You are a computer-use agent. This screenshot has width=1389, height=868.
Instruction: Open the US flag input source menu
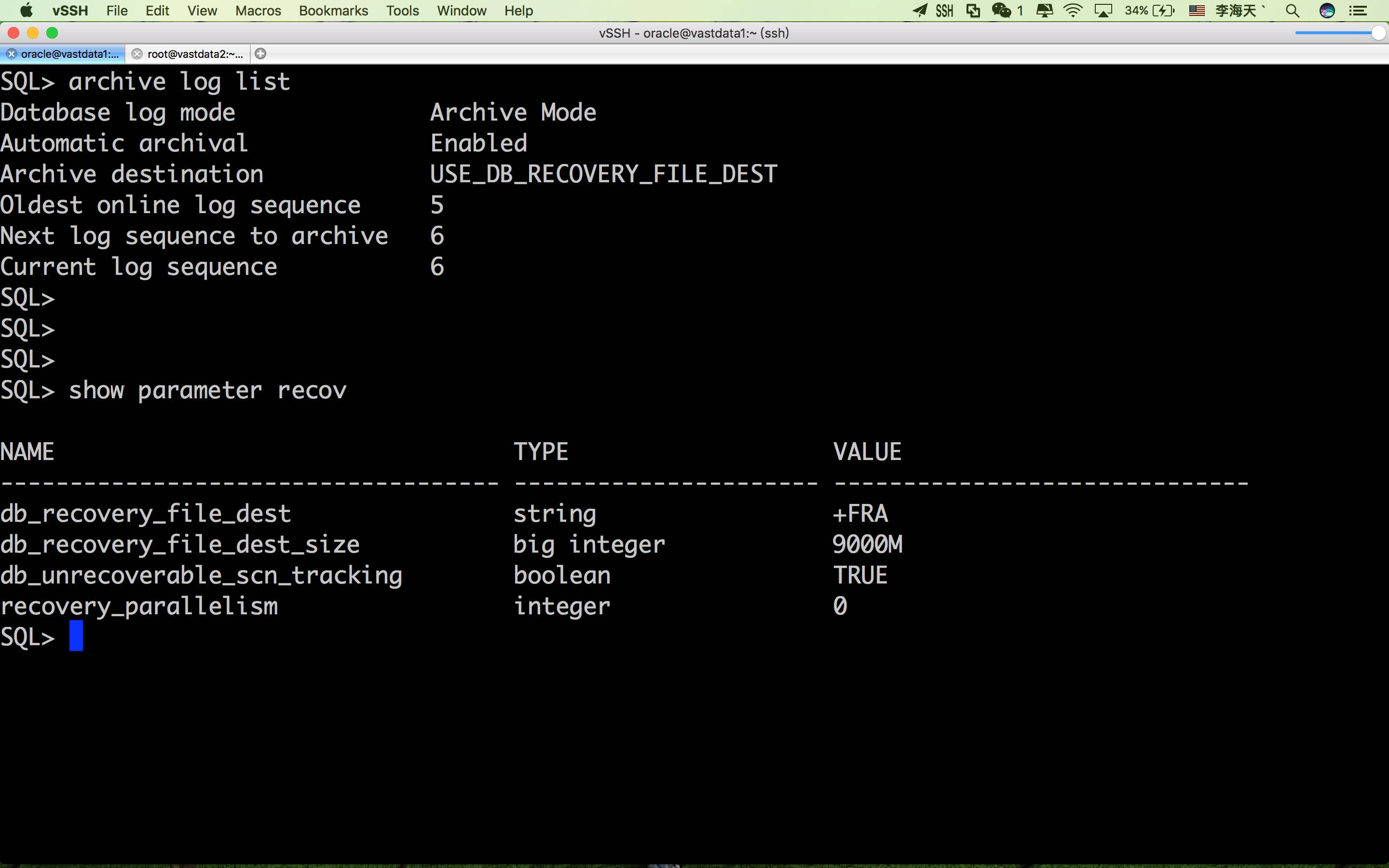pos(1197,10)
